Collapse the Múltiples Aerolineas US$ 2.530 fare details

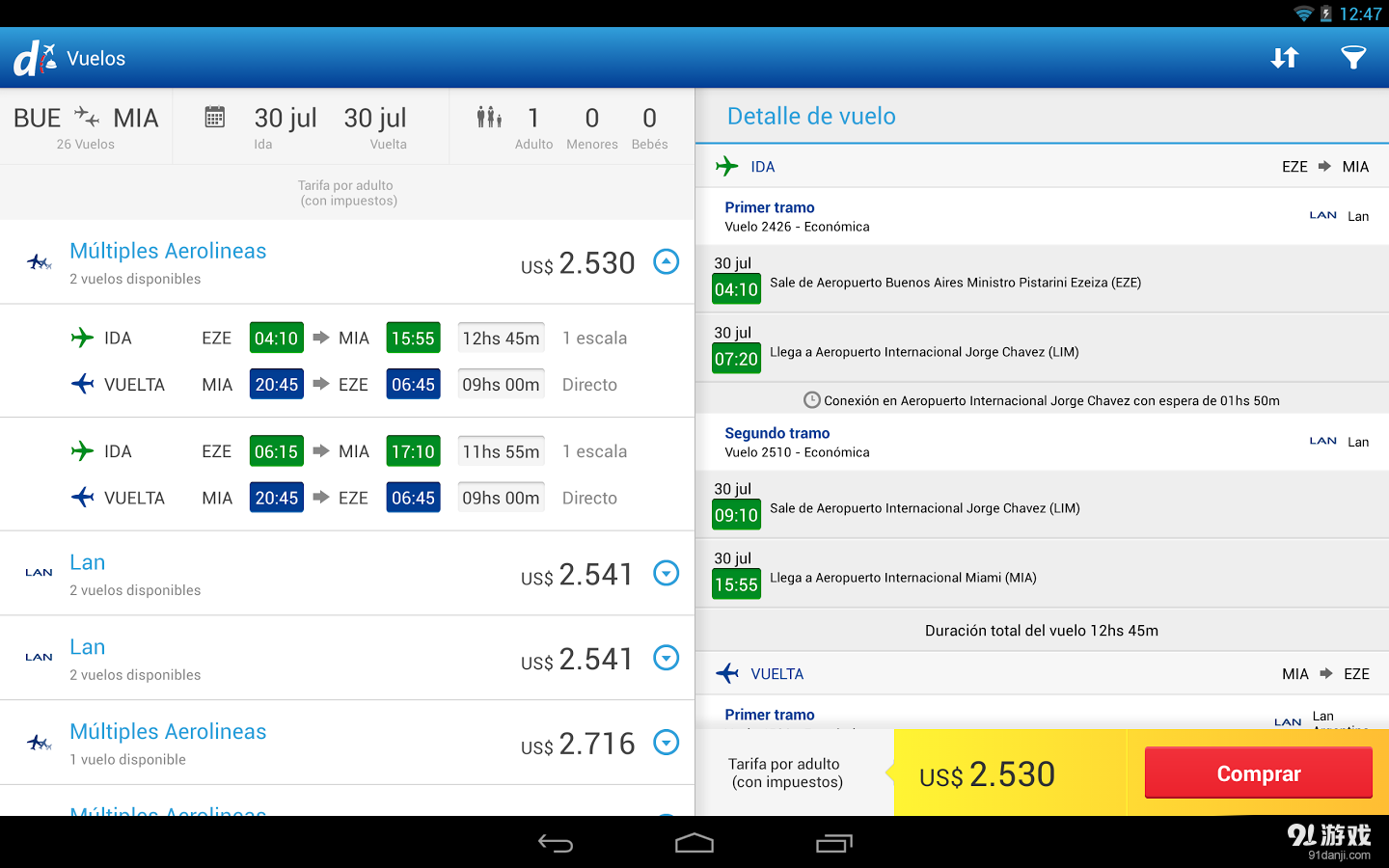[666, 261]
